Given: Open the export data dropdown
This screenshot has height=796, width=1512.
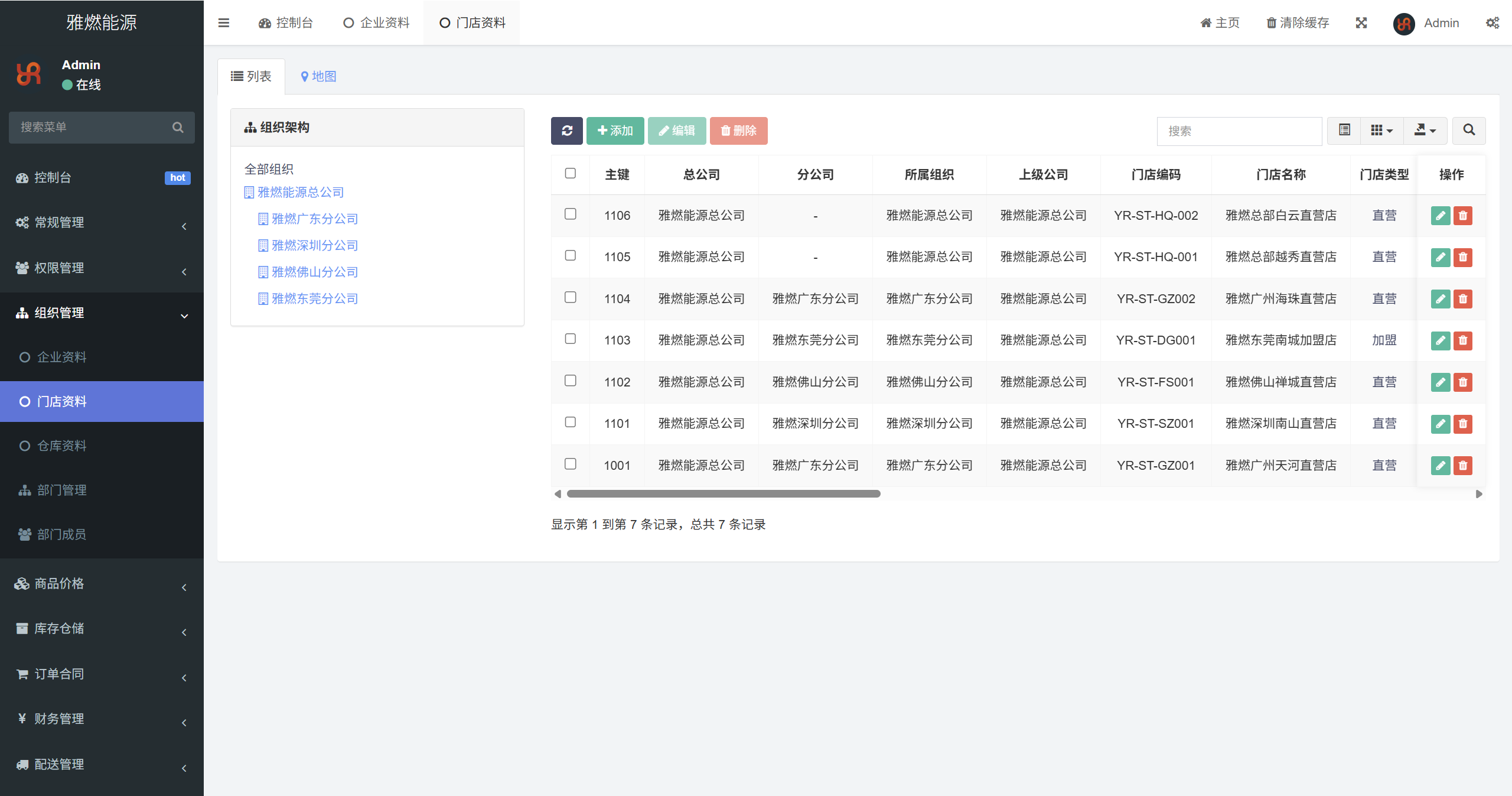Looking at the screenshot, I should pos(1425,131).
